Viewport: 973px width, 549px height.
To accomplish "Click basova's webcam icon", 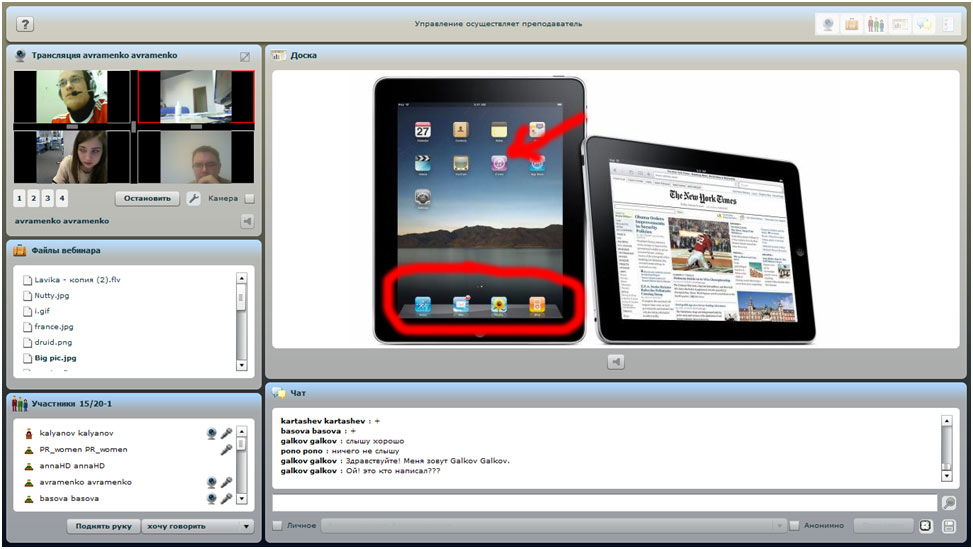I will click(x=212, y=498).
